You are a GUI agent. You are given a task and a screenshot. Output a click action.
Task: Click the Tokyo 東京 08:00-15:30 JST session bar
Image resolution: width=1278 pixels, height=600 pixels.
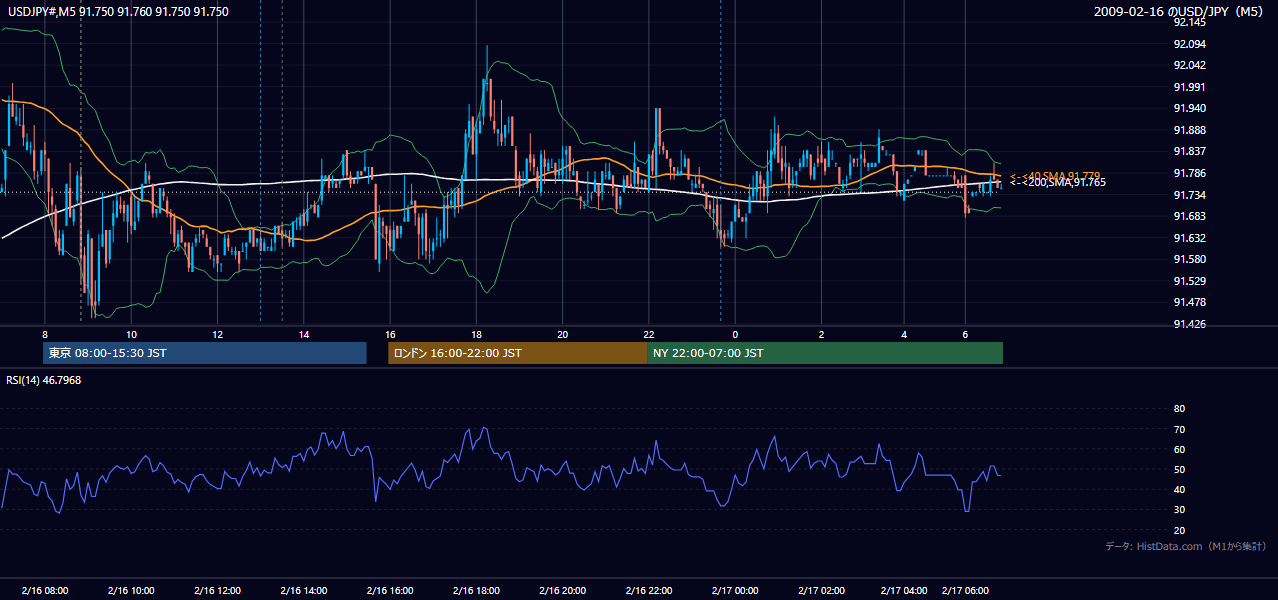click(205, 353)
